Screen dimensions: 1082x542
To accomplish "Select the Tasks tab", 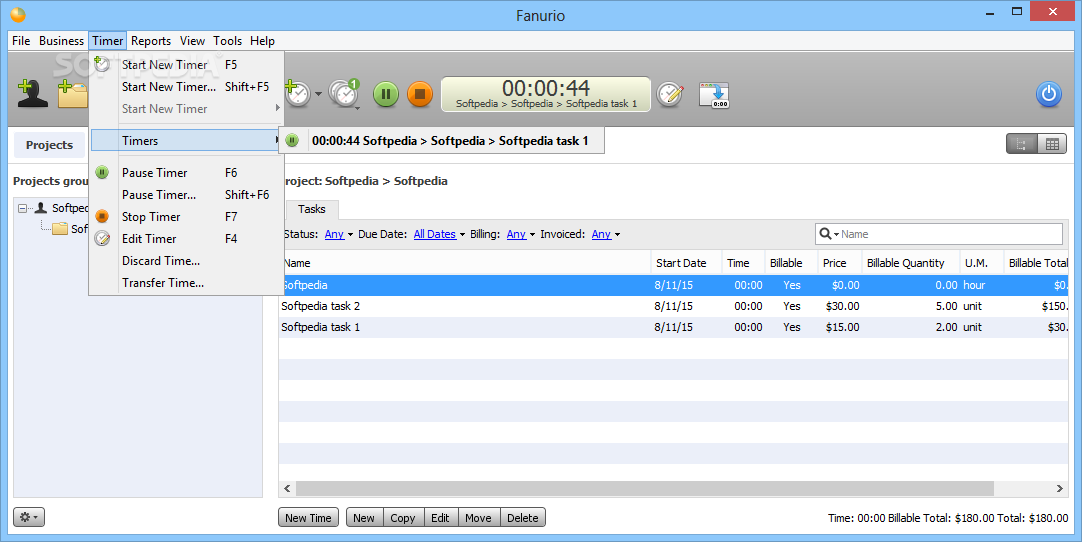I will click(311, 209).
